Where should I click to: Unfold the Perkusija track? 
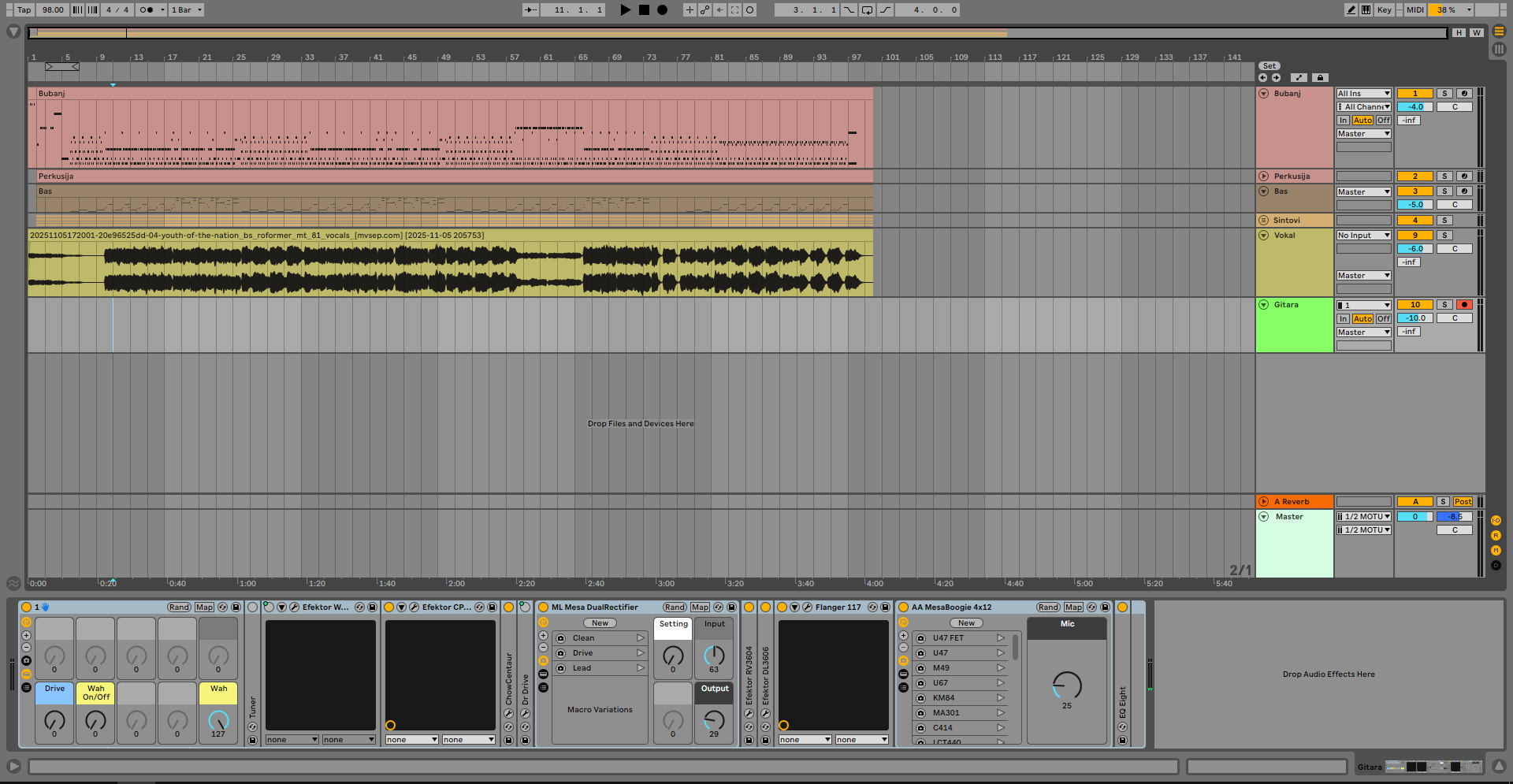pyautogui.click(x=1264, y=176)
